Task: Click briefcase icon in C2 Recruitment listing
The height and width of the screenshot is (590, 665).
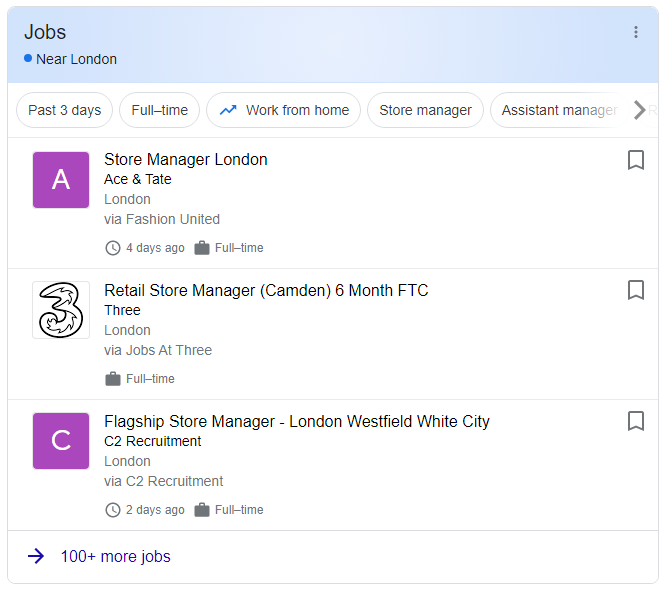Action: click(202, 510)
